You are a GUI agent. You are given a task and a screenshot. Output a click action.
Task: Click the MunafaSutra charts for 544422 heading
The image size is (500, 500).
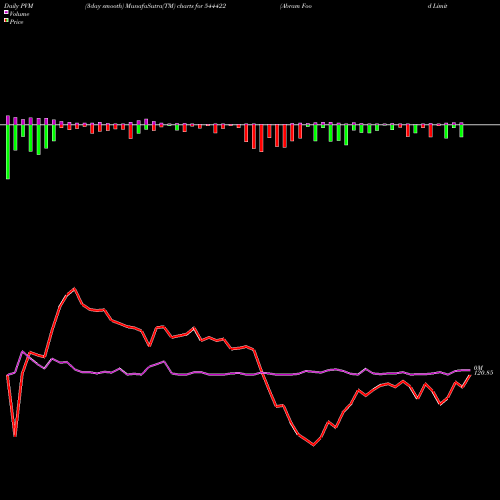tap(155, 6)
